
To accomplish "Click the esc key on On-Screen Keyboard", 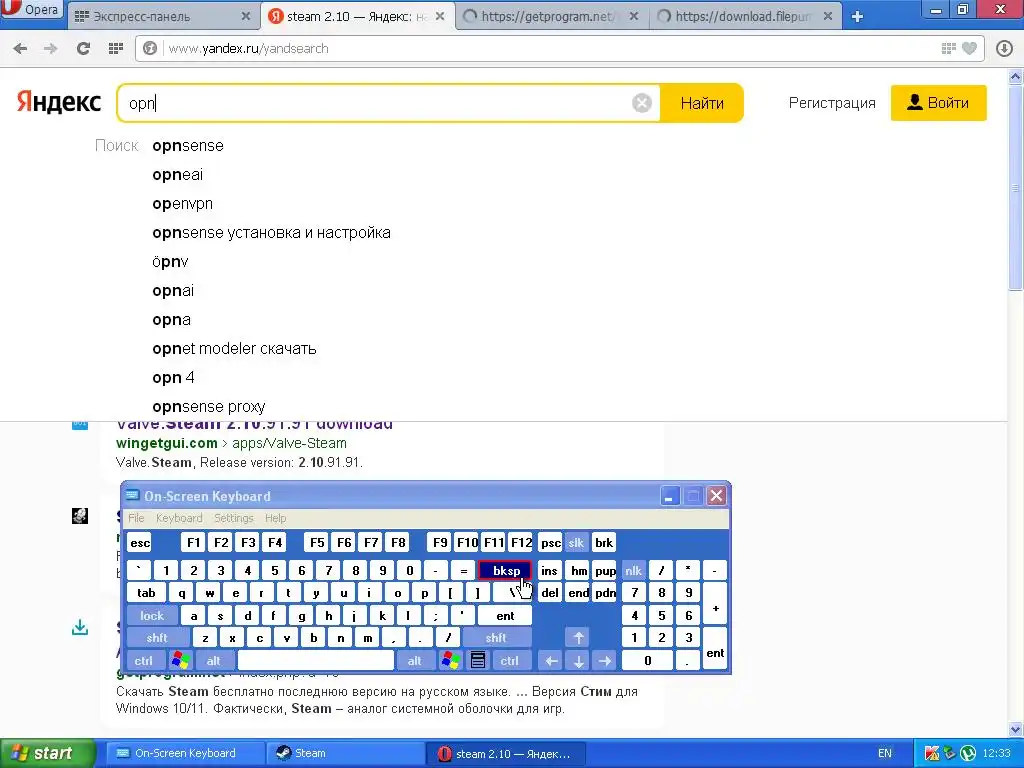I will tap(140, 543).
